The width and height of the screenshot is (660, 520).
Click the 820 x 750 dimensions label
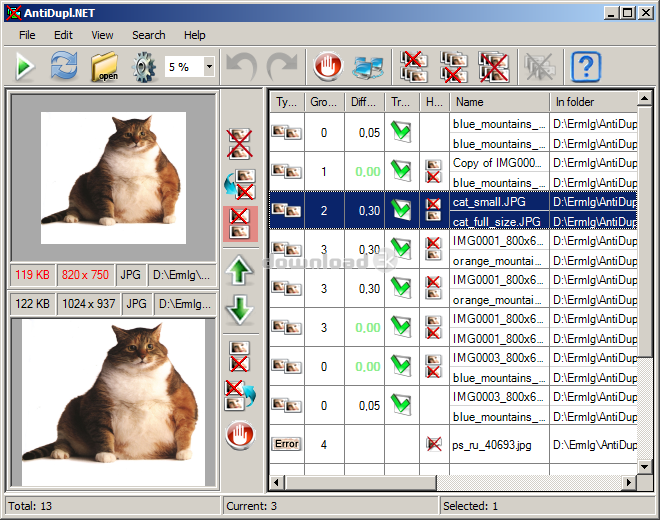click(85, 275)
